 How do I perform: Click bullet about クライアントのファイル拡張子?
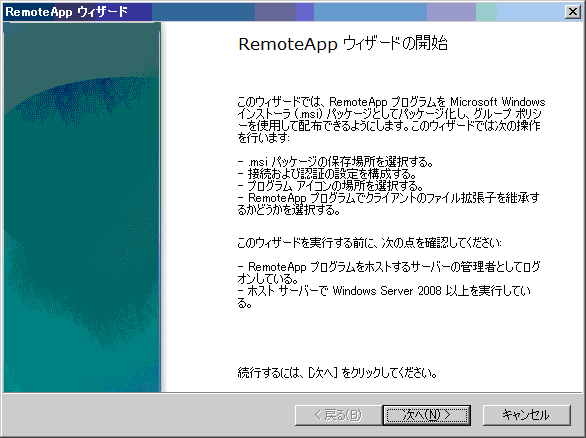point(388,204)
